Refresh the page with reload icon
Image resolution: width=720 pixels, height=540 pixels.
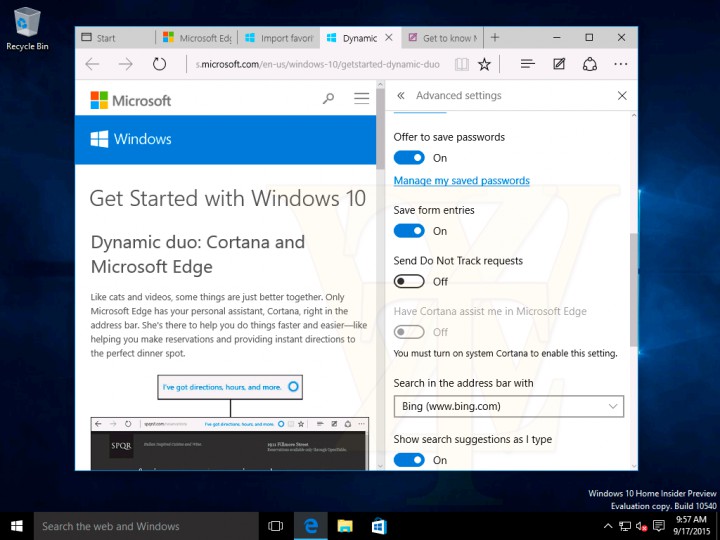tap(159, 64)
